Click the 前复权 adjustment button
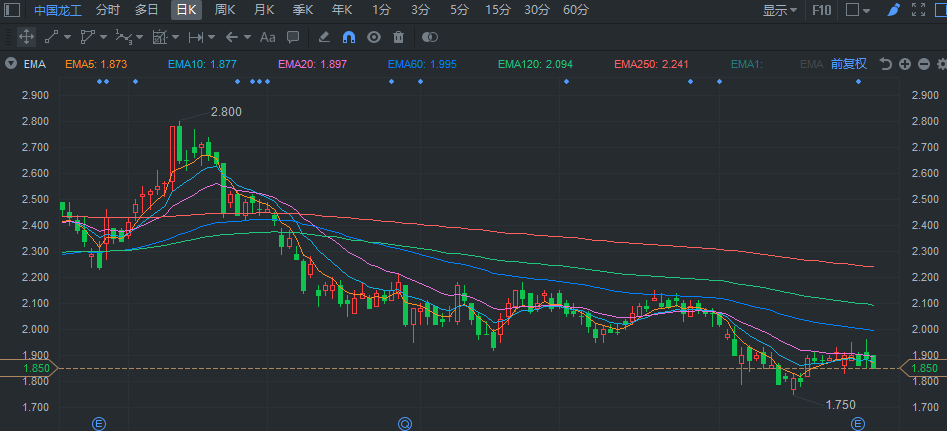The image size is (947, 431). pyautogui.click(x=849, y=64)
